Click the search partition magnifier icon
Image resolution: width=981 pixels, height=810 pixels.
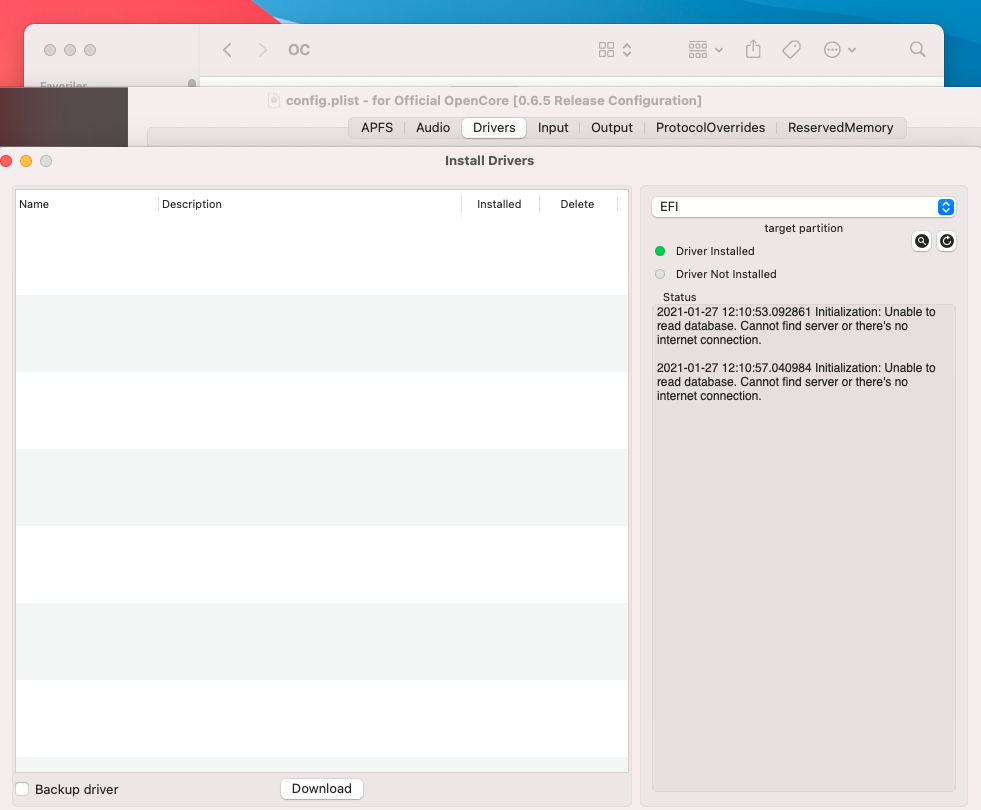[922, 241]
